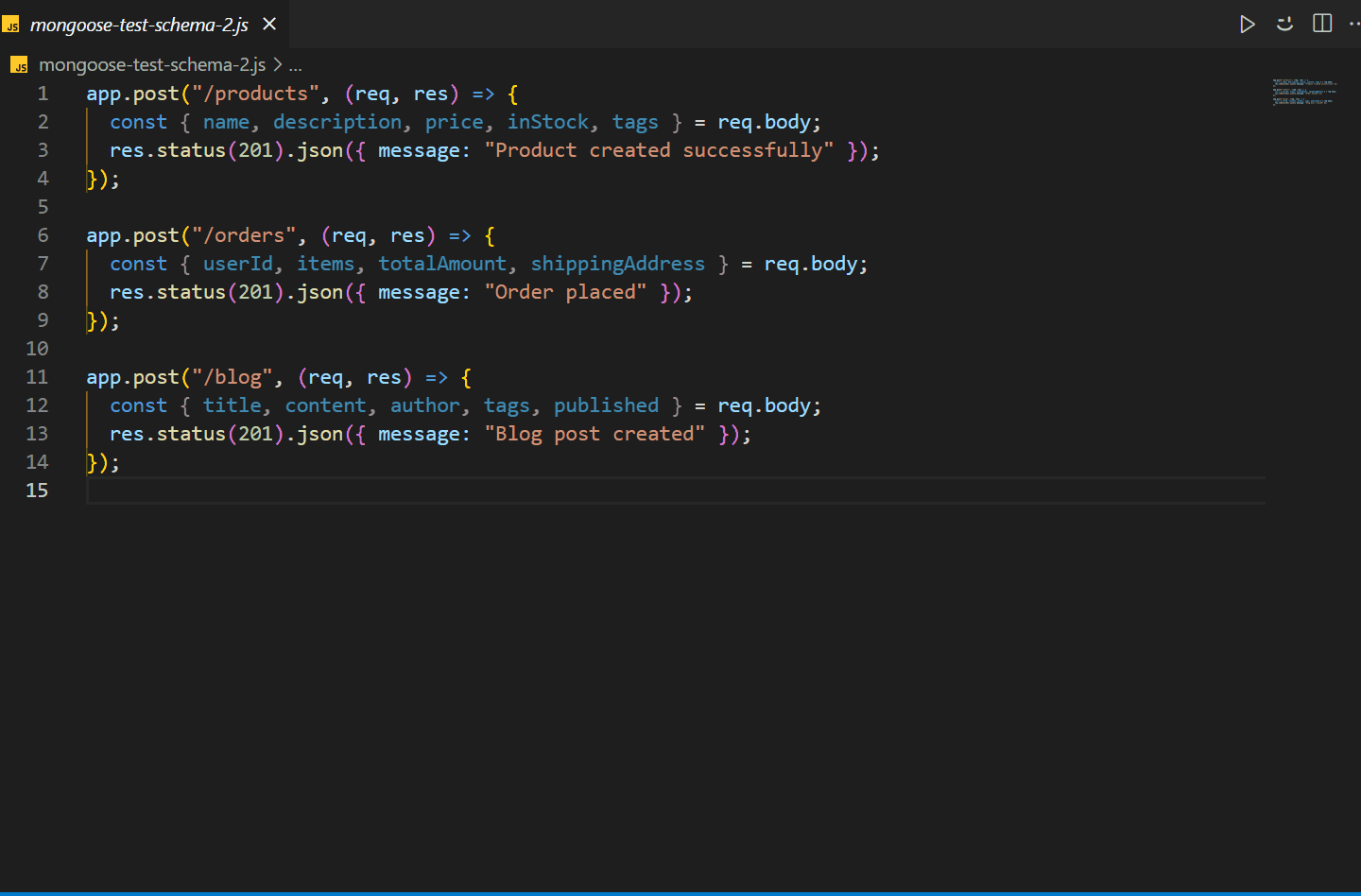This screenshot has height=896, width=1361.
Task: Click line number 11 in the gutter
Action: (37, 377)
